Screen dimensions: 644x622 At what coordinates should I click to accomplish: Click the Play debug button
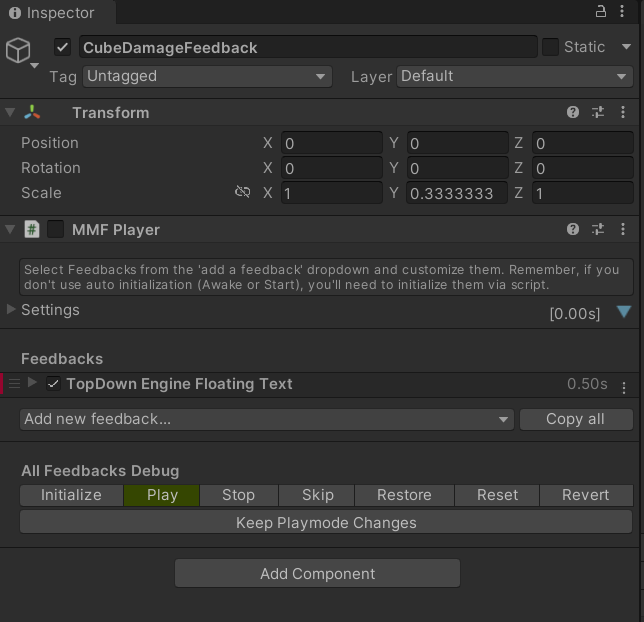162,495
